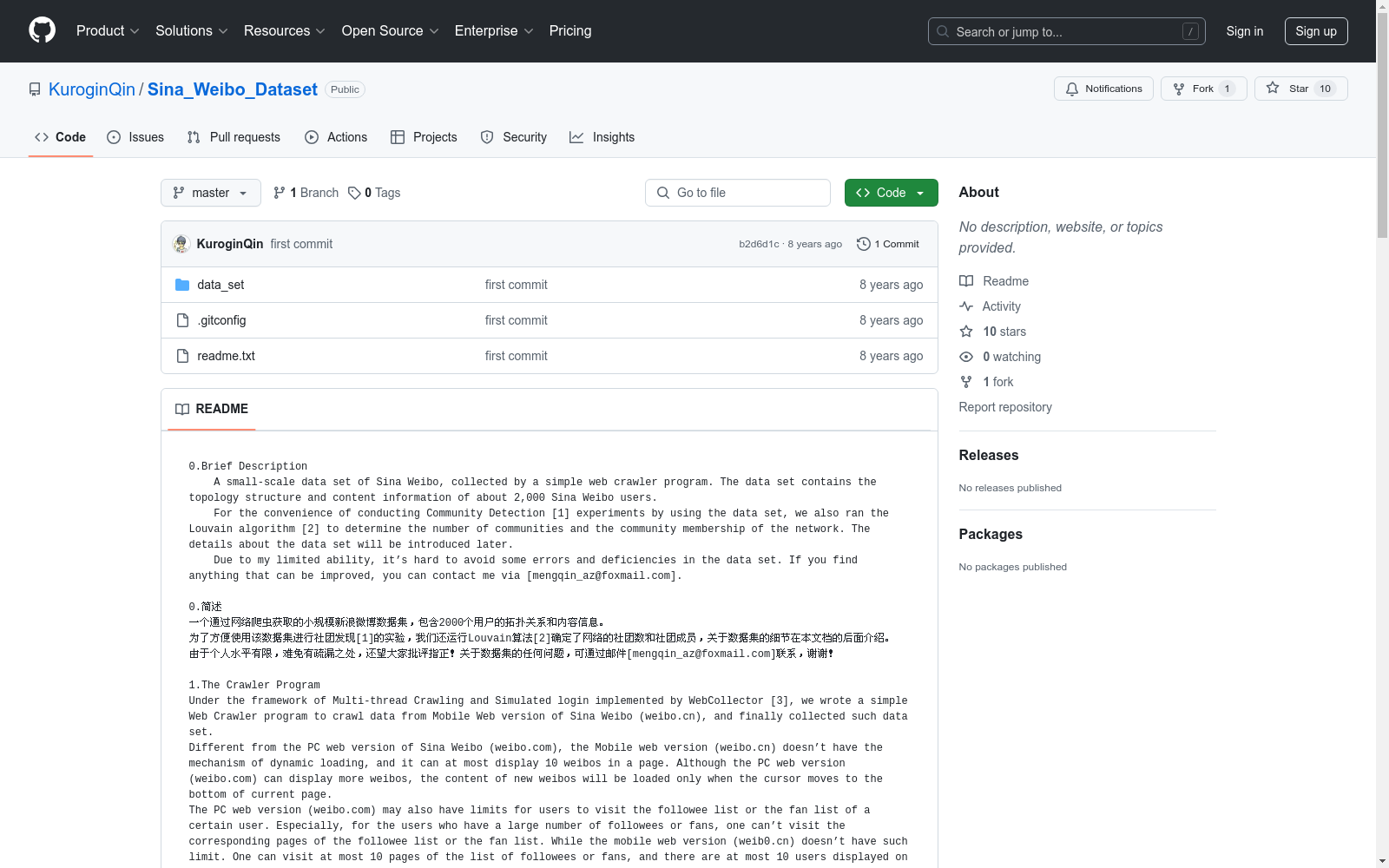Go to the Pricing page
Image resolution: width=1389 pixels, height=868 pixels.
coord(570,31)
